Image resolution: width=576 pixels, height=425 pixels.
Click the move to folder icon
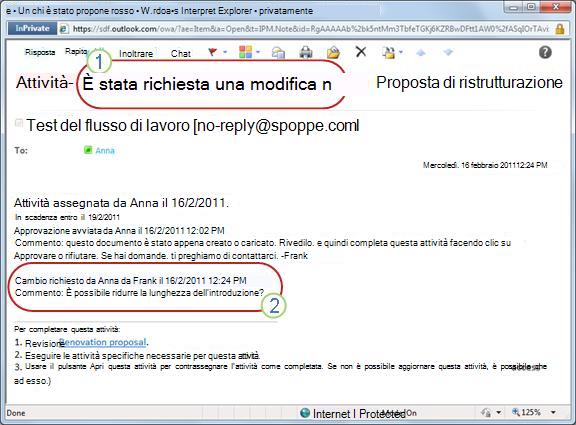[389, 53]
